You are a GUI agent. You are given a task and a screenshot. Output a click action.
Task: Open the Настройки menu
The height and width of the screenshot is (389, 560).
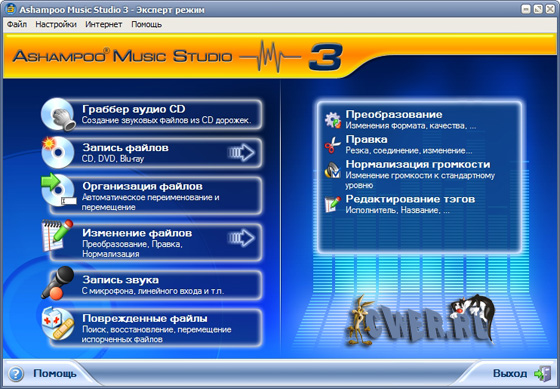tap(56, 25)
